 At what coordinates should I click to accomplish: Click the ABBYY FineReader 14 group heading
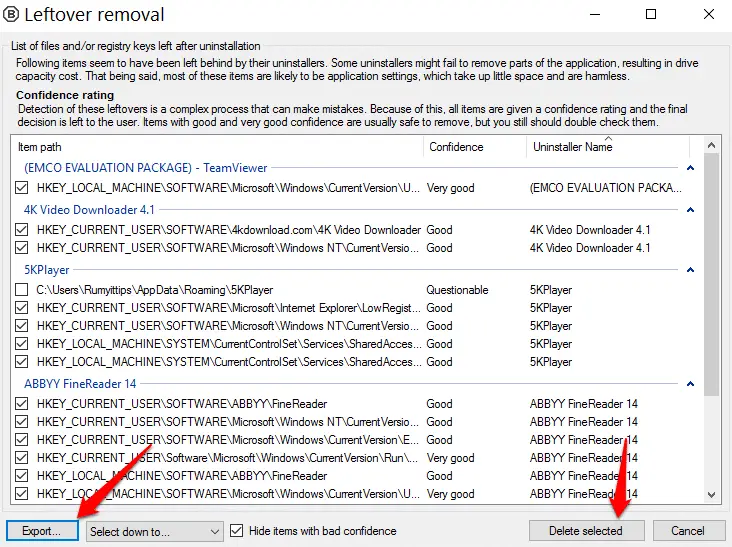(80, 384)
